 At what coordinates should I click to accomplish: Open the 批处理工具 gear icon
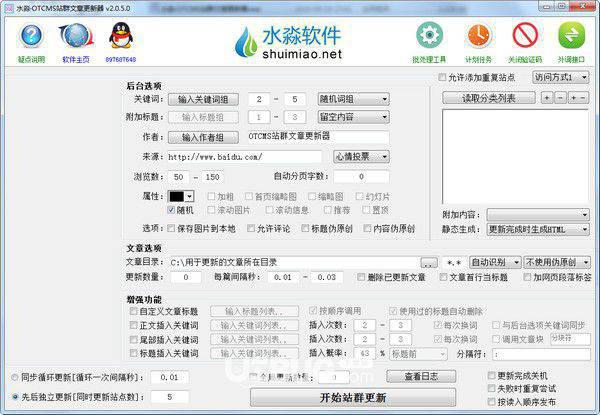429,36
